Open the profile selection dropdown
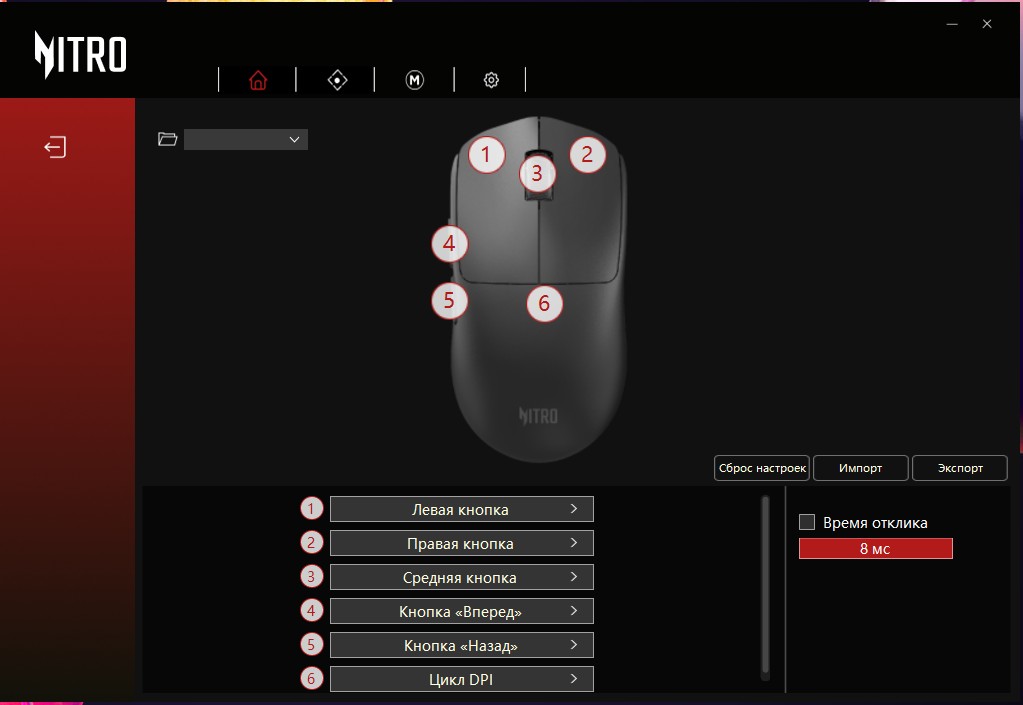 [246, 140]
